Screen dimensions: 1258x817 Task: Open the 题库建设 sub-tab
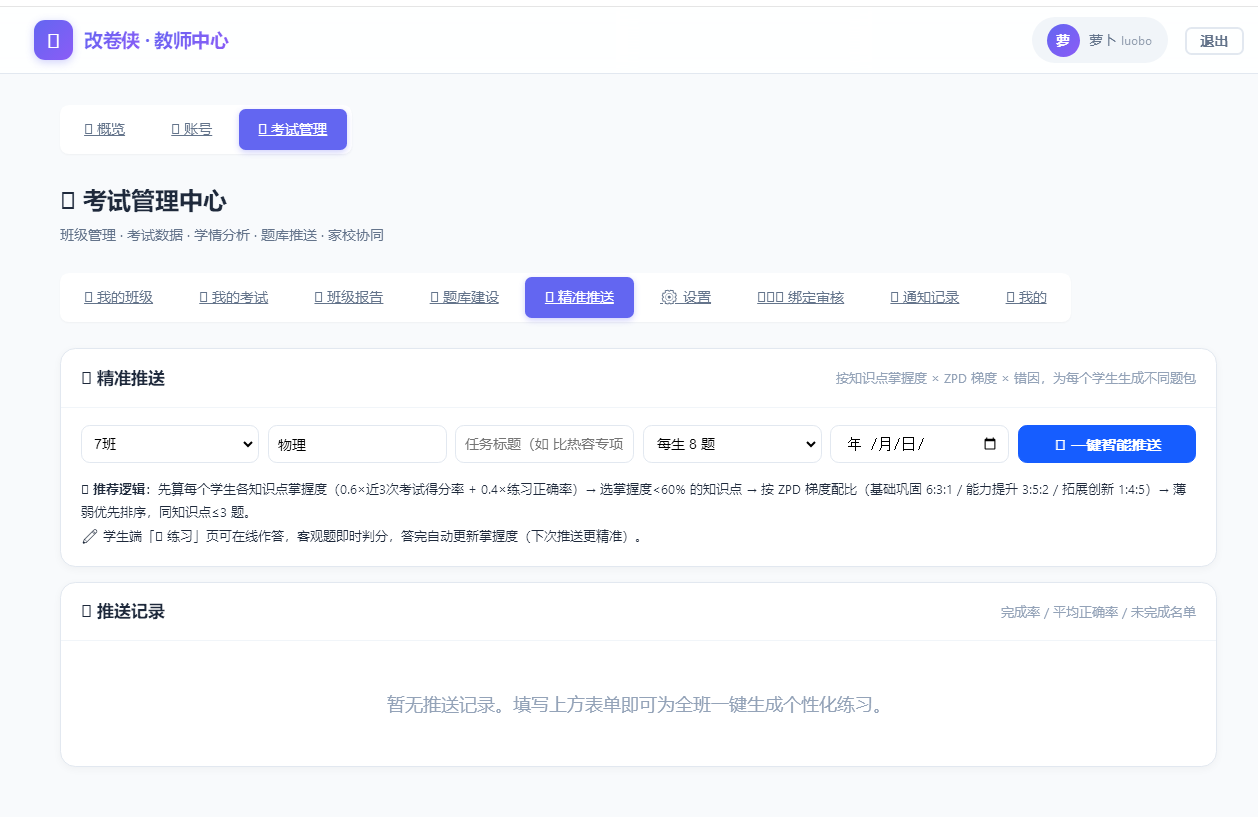pyautogui.click(x=464, y=297)
